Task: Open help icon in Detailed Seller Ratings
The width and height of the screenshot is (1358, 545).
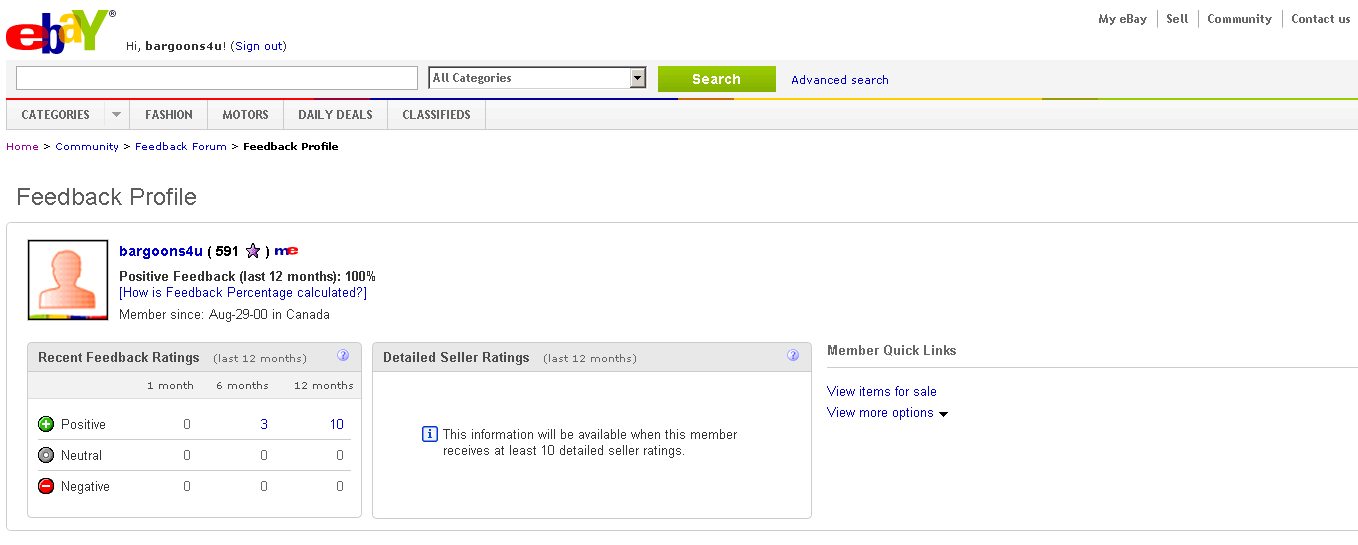Action: pos(793,355)
